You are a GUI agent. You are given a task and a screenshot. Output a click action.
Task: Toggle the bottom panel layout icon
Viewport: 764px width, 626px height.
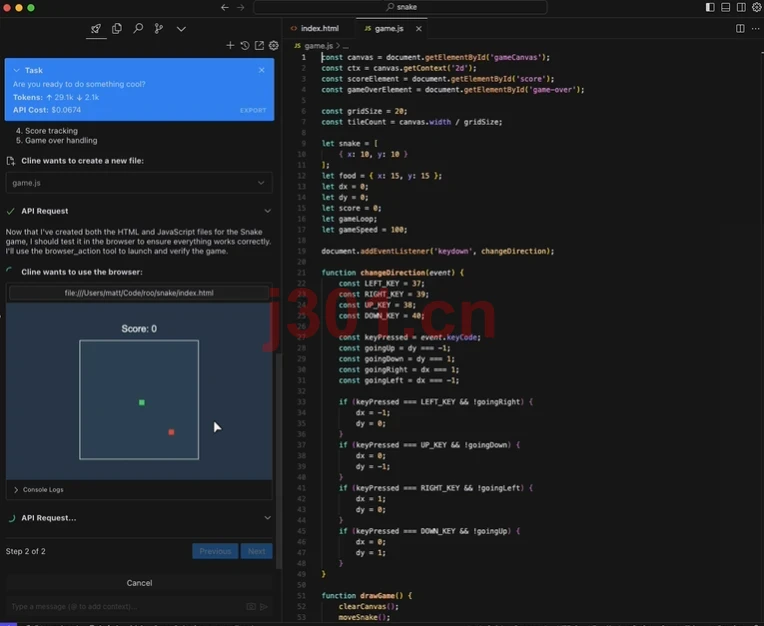click(x=726, y=7)
